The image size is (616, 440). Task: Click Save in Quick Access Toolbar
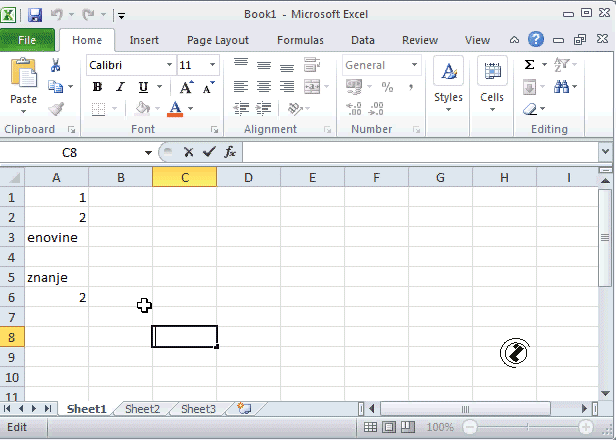(35, 15)
